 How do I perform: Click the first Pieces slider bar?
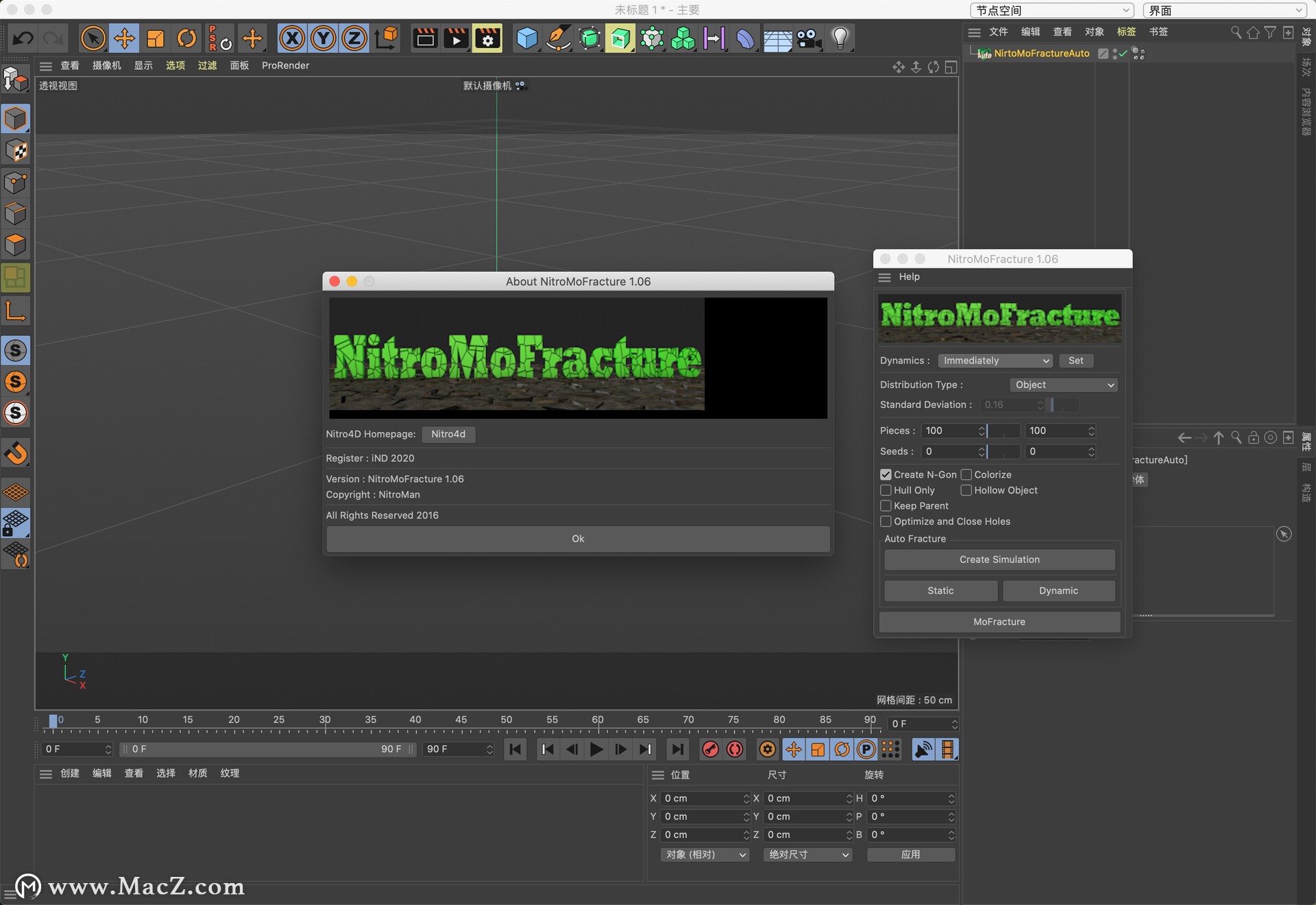(x=1004, y=431)
